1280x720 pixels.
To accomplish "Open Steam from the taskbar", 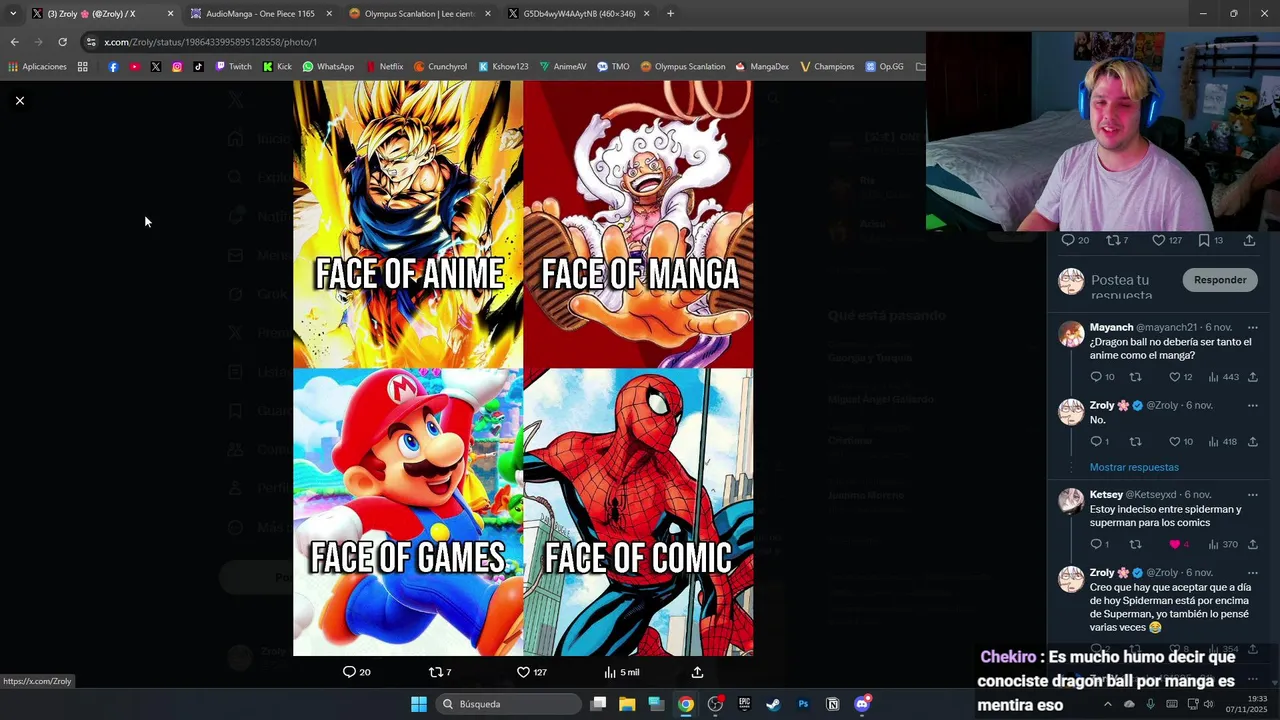I will click(773, 704).
